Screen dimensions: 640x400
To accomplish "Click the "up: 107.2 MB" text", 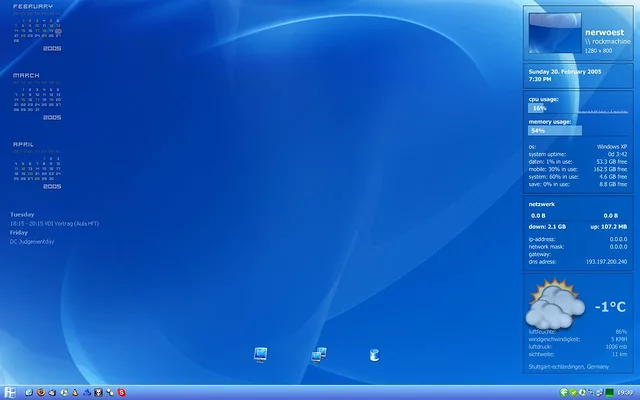I will (x=609, y=227).
